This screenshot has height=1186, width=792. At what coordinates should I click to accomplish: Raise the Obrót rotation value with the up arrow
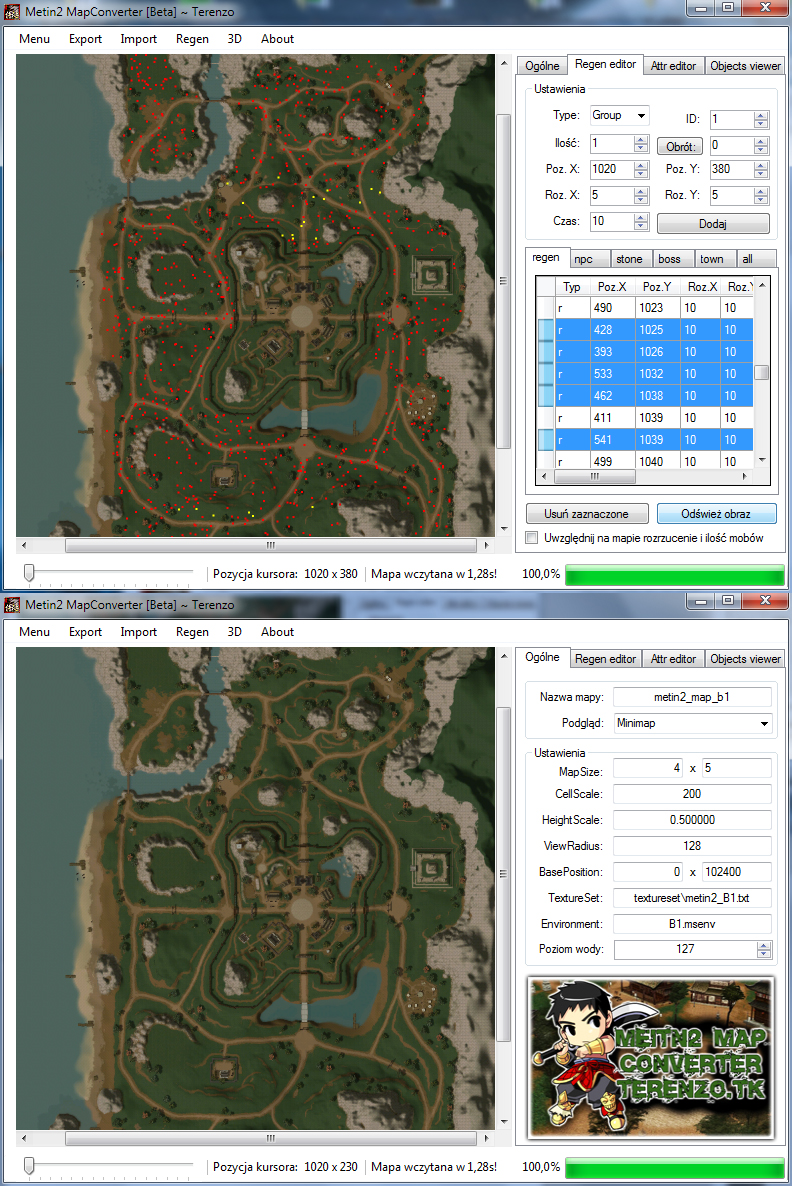pos(761,141)
